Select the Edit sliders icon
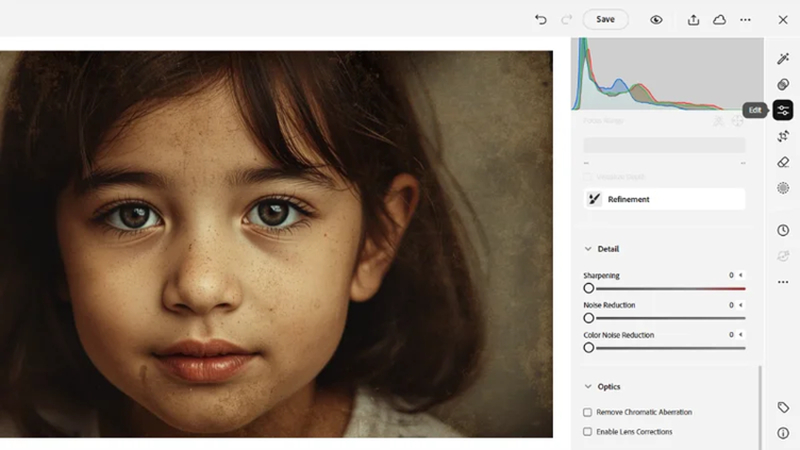The image size is (800, 450). (x=783, y=110)
